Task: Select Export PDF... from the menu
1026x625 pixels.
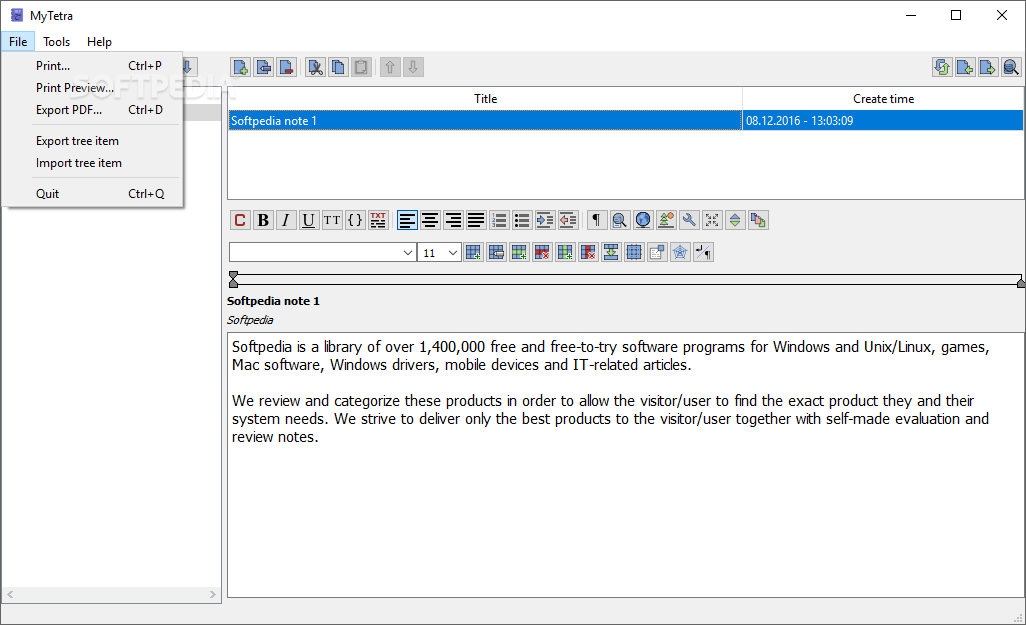Action: [x=92, y=110]
